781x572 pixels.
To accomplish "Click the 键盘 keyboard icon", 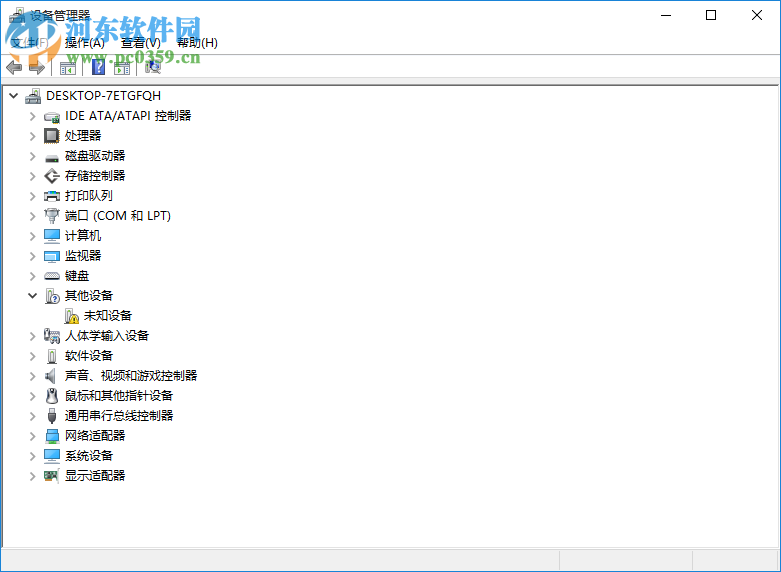I will point(52,276).
